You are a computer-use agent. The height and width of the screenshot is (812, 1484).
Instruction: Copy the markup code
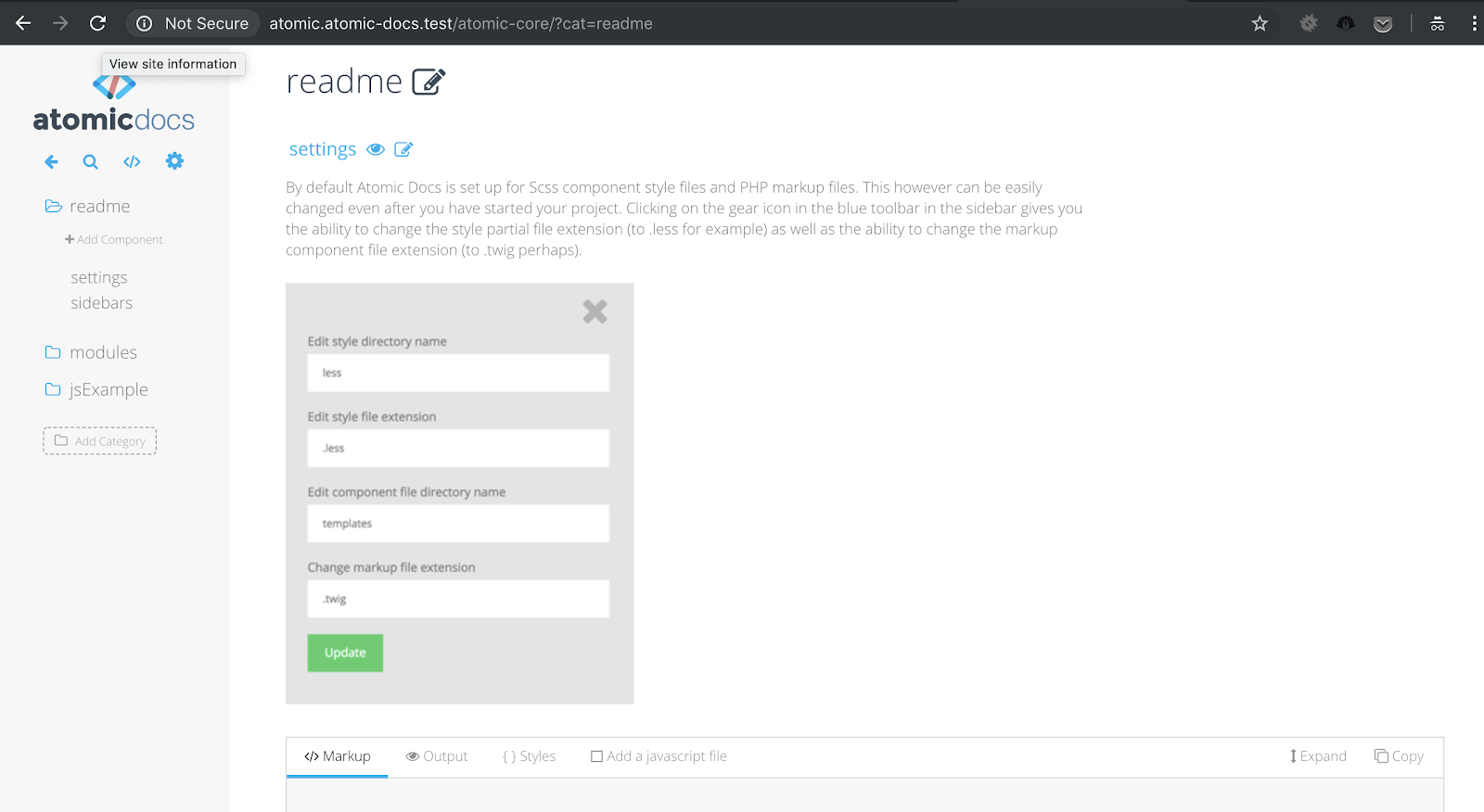point(1399,756)
